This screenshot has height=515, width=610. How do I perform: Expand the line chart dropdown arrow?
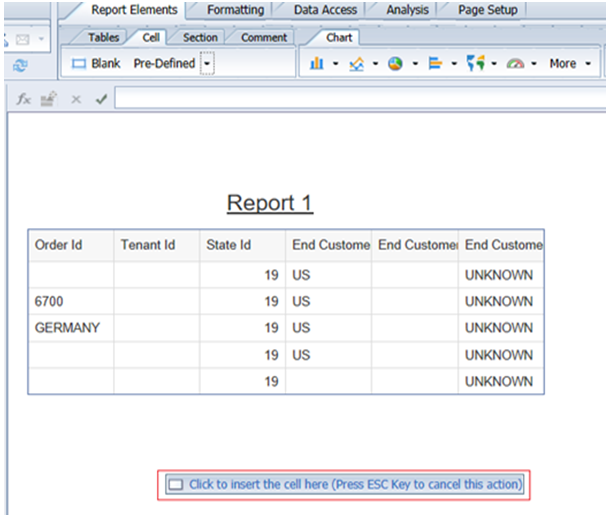(375, 63)
